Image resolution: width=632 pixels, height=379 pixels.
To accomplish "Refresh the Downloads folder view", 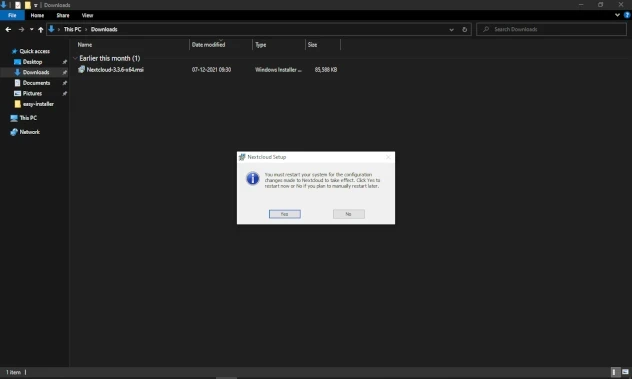I will click(464, 29).
